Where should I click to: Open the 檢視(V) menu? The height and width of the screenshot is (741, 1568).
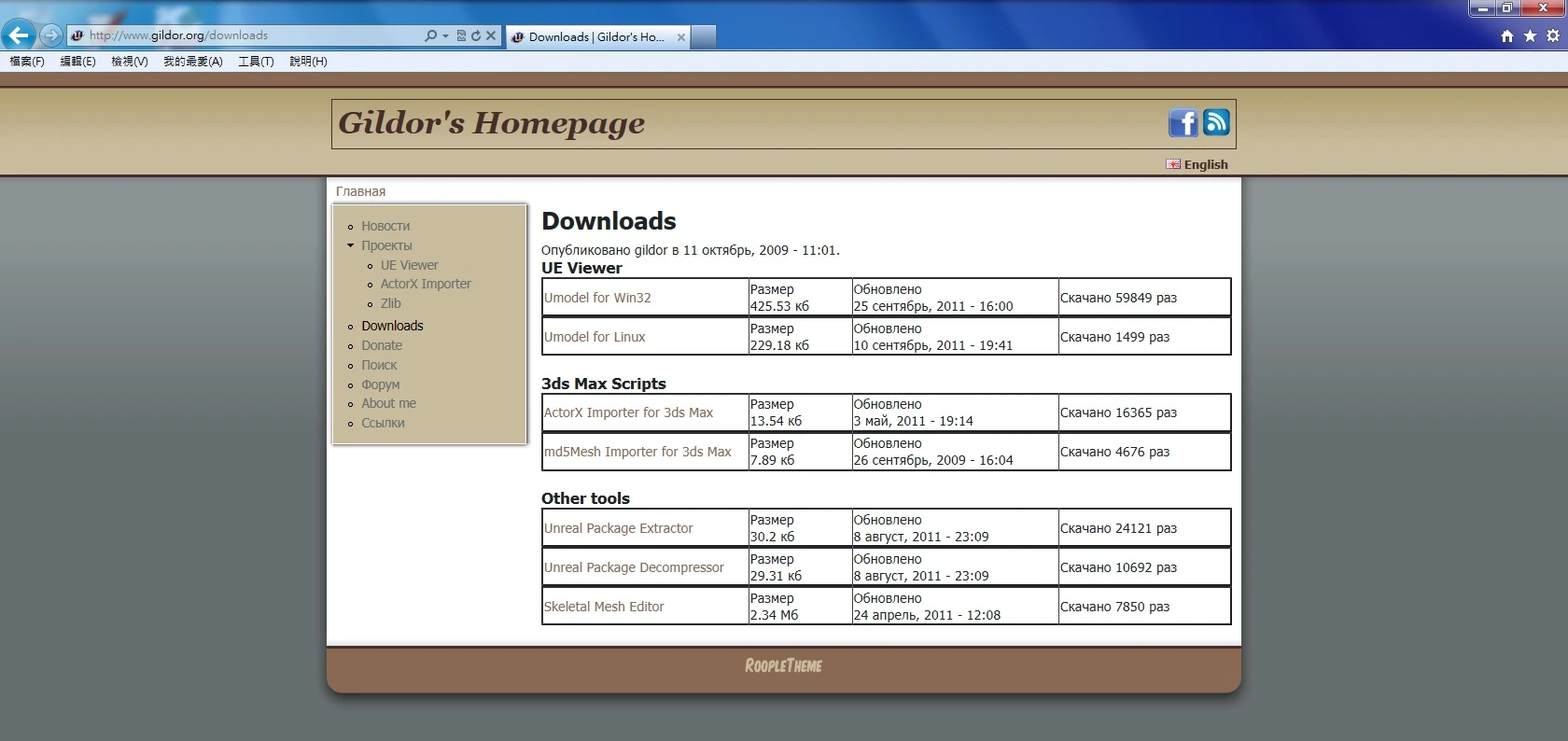coord(130,62)
